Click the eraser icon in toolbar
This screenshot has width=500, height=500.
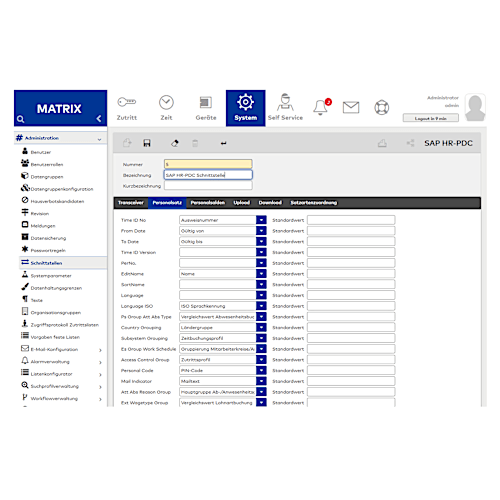coord(175,143)
